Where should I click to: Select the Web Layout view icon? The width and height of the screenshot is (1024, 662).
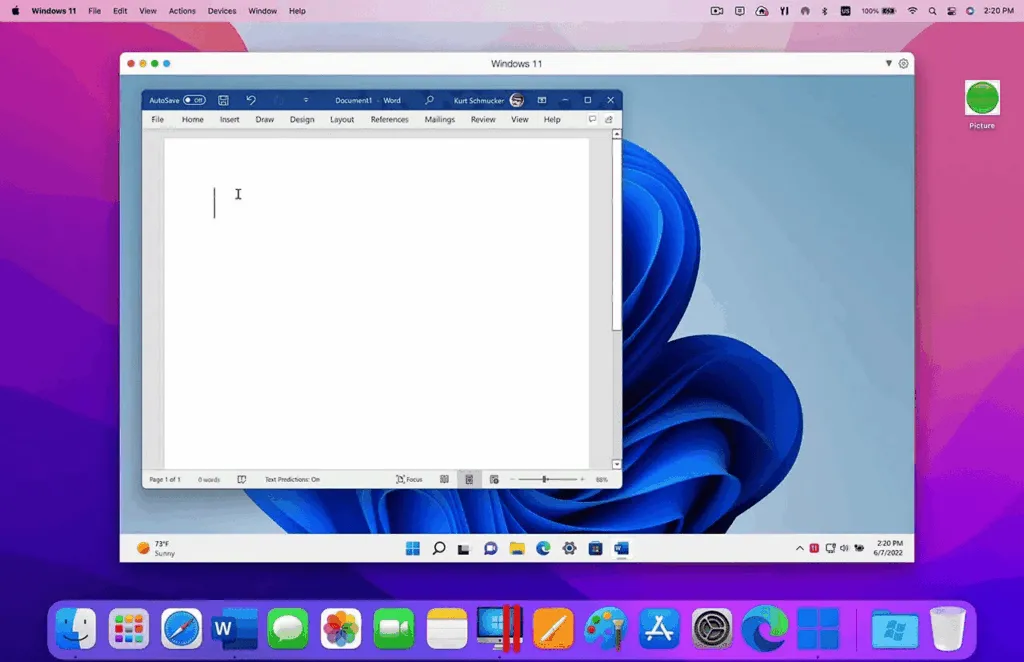493,479
